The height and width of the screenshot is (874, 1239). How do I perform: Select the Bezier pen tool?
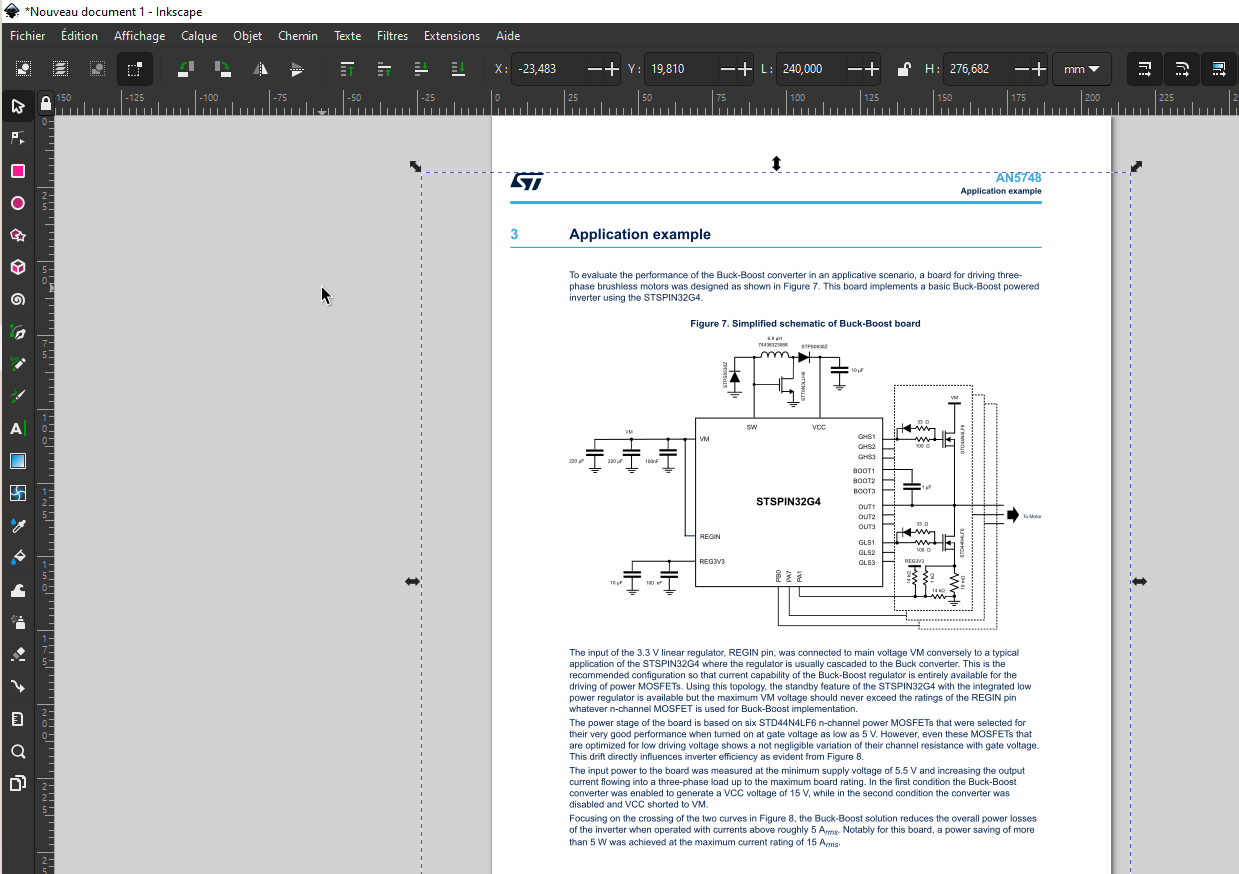pyautogui.click(x=17, y=332)
